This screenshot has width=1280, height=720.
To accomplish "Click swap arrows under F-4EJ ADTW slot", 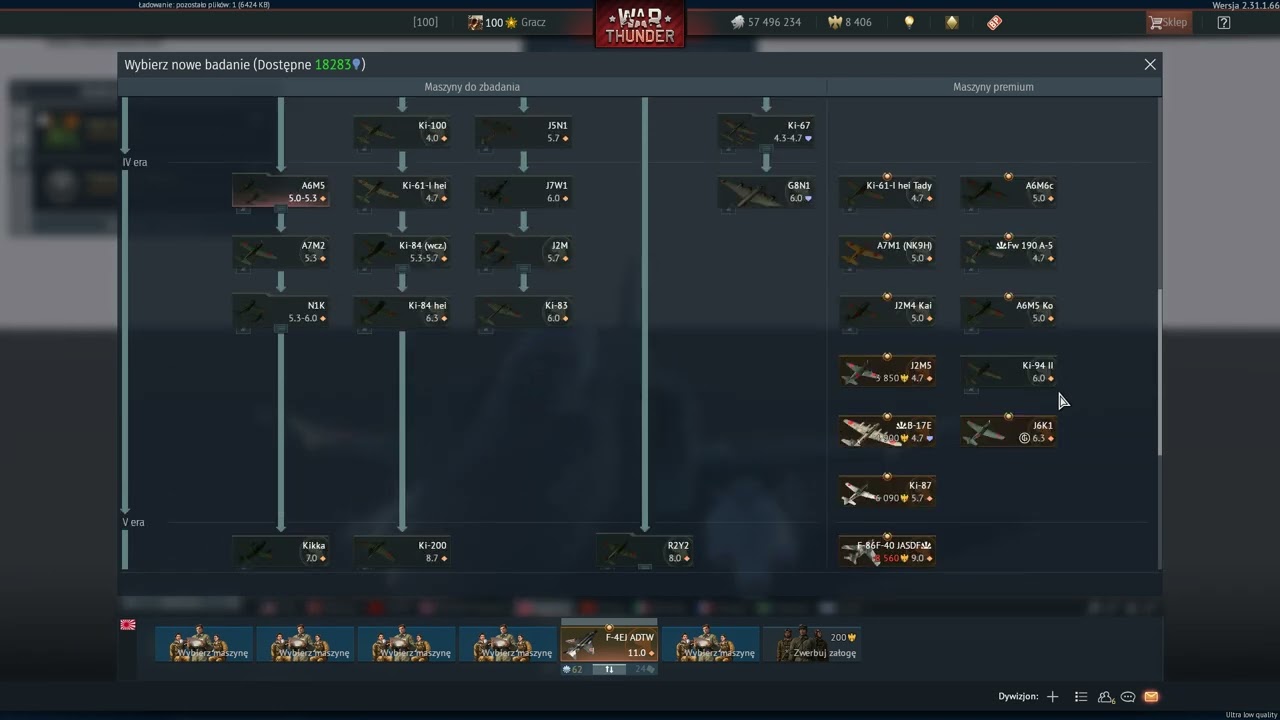I will coord(609,669).
